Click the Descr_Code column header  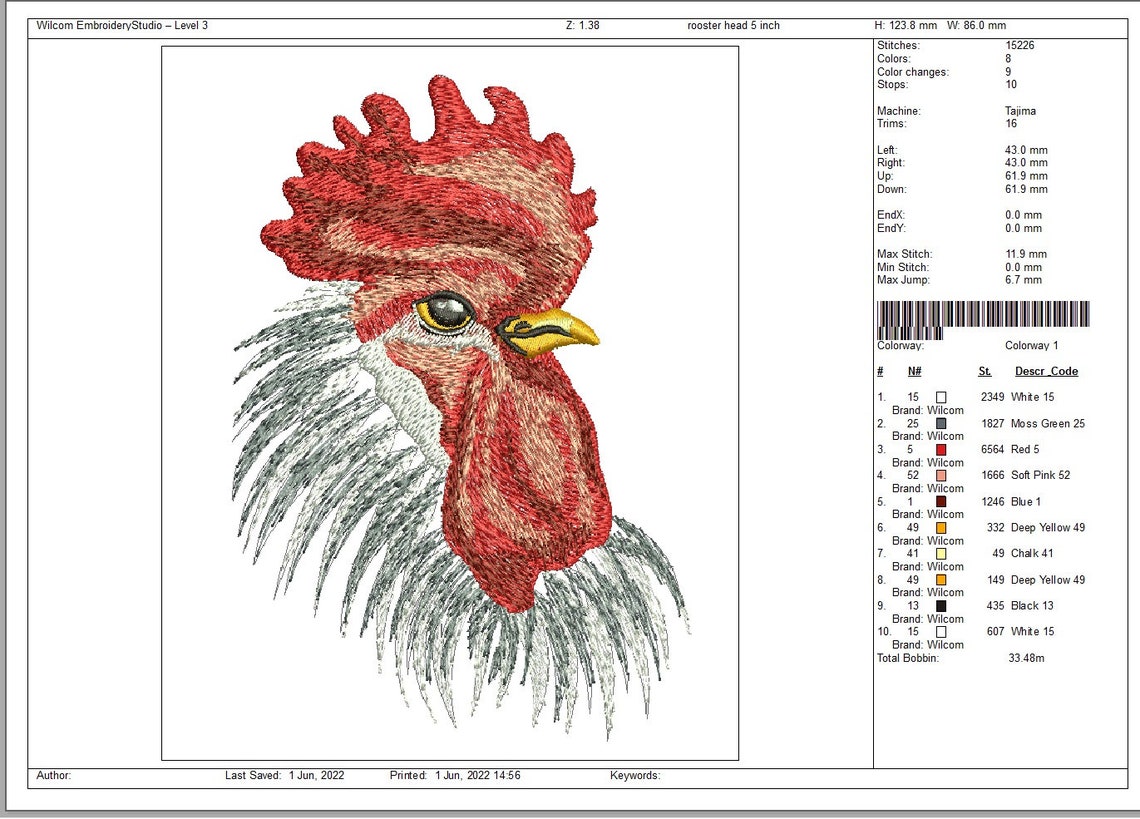click(x=1046, y=371)
